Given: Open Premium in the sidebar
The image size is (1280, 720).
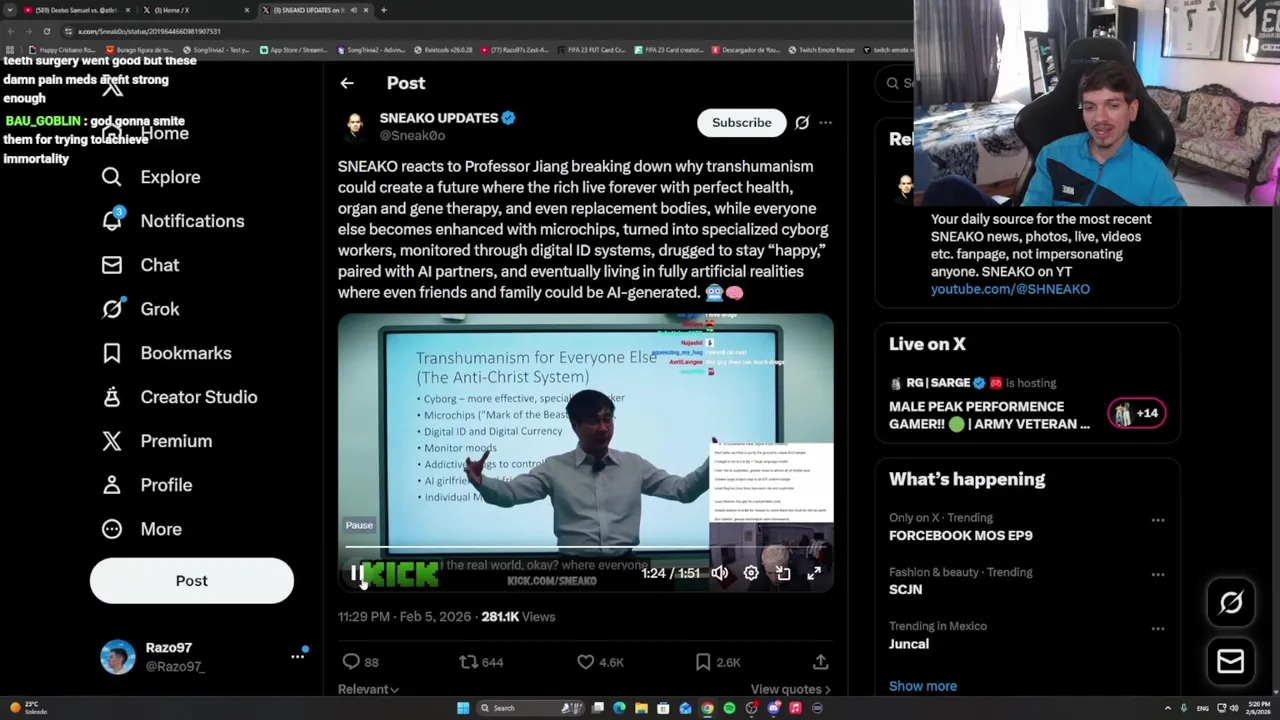Looking at the screenshot, I should [157, 441].
